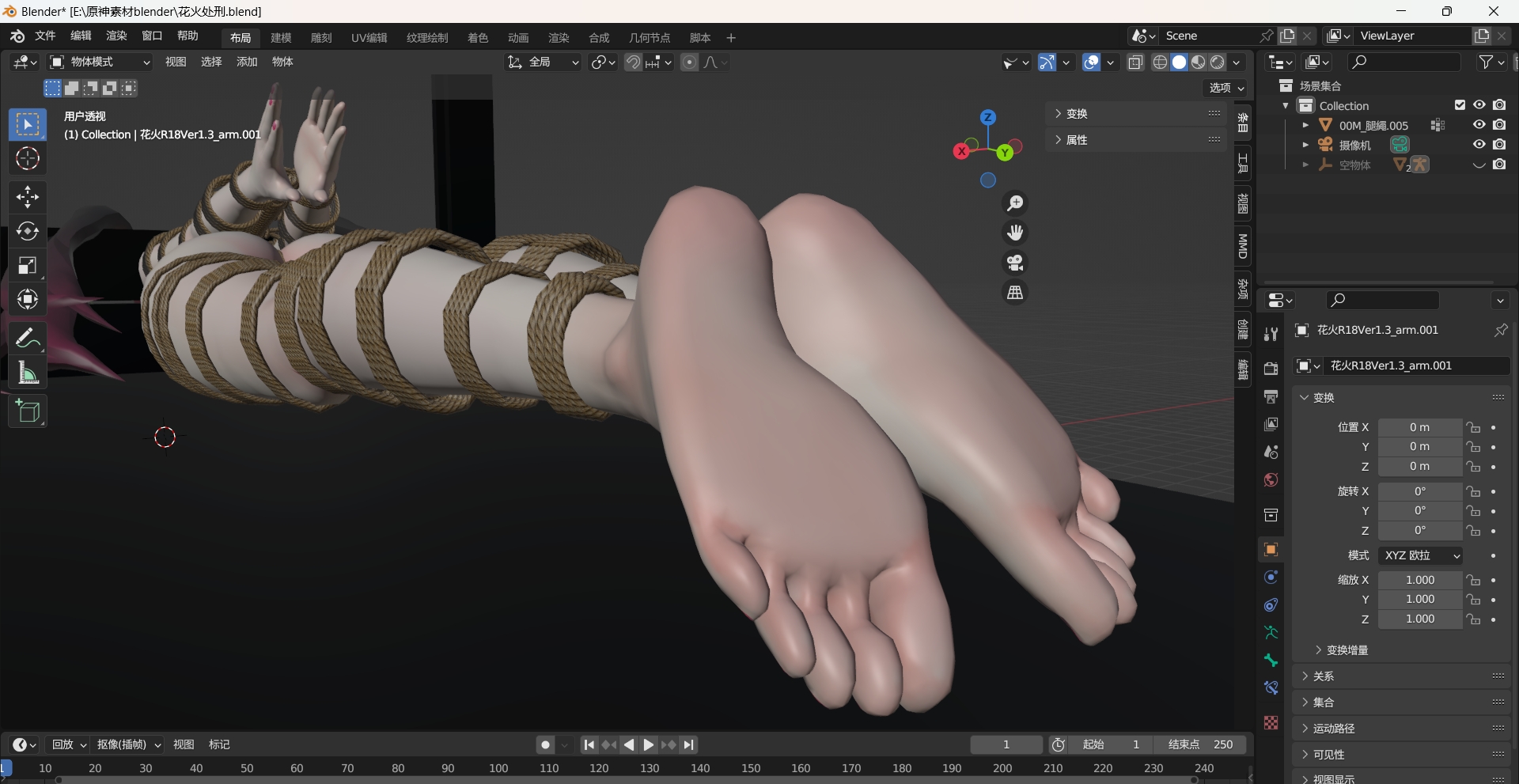Image resolution: width=1519 pixels, height=784 pixels.
Task: Lock the 位置 X value
Action: [x=1473, y=428]
